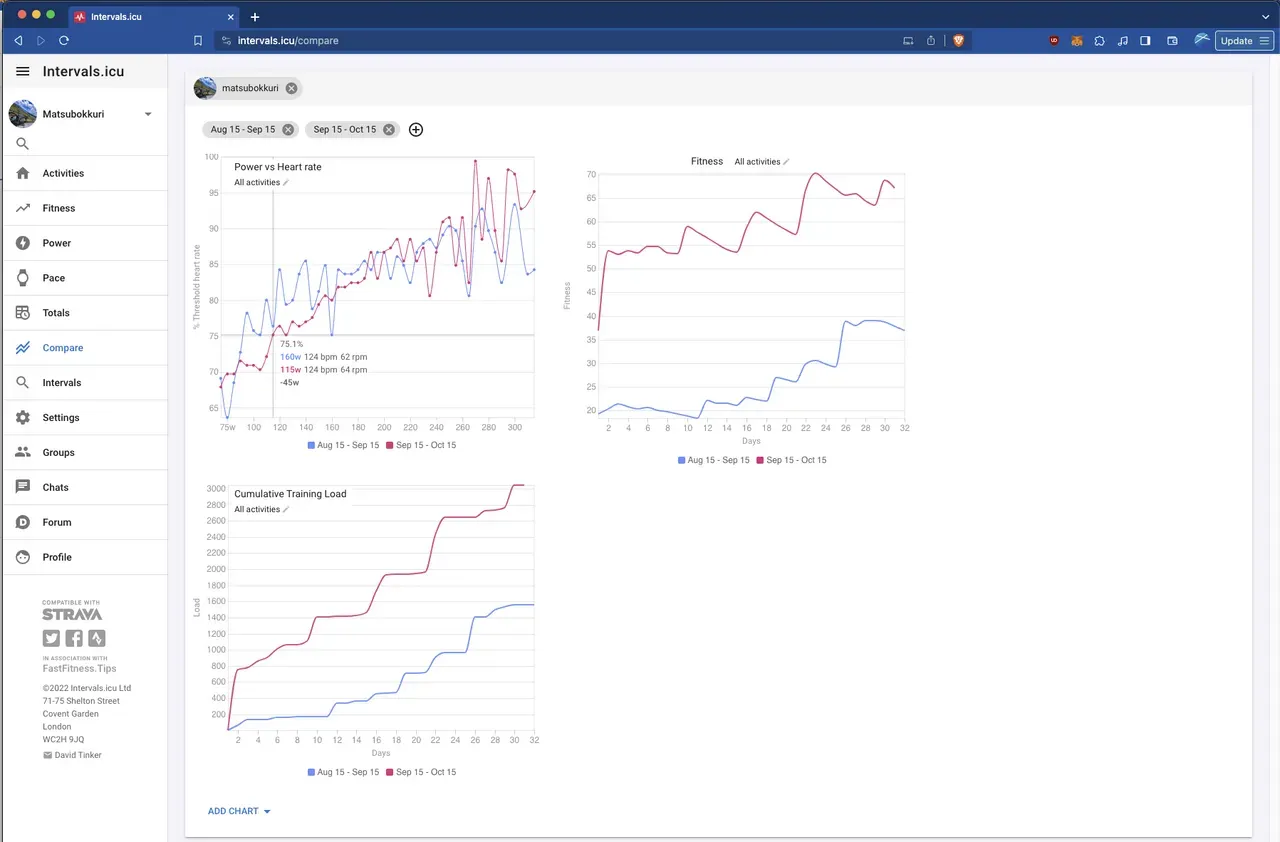Open the David Tinker email link
The height and width of the screenshot is (842, 1280).
[72, 755]
